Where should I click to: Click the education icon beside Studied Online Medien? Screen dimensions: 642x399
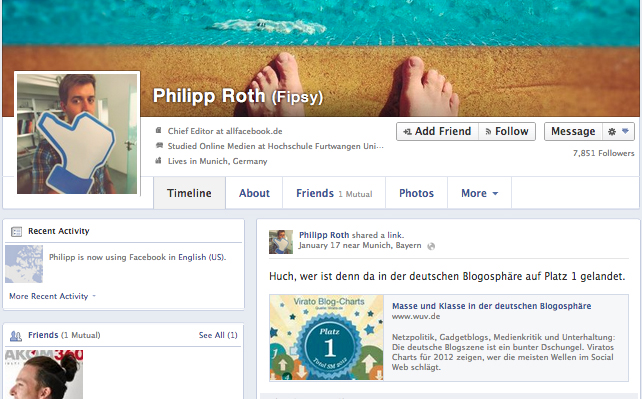(159, 146)
